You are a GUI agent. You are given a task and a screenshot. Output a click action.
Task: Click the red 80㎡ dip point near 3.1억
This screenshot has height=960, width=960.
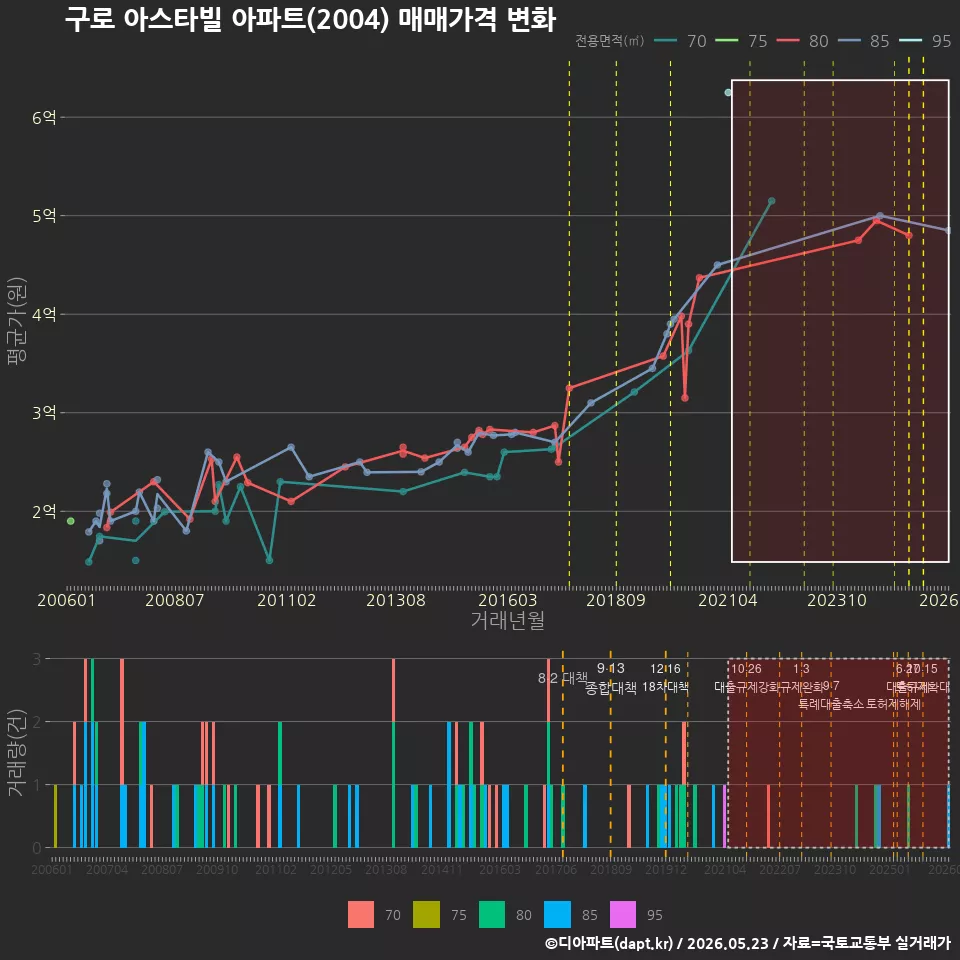click(684, 398)
